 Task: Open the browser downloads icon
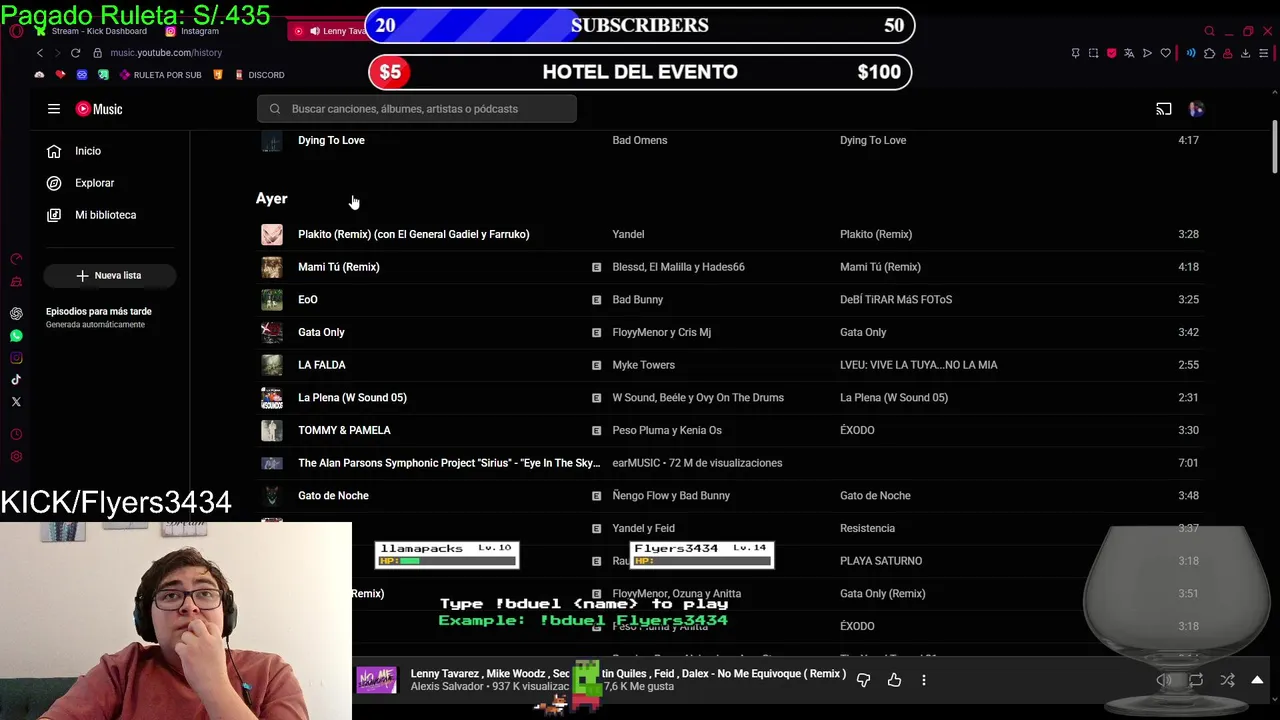(1245, 53)
